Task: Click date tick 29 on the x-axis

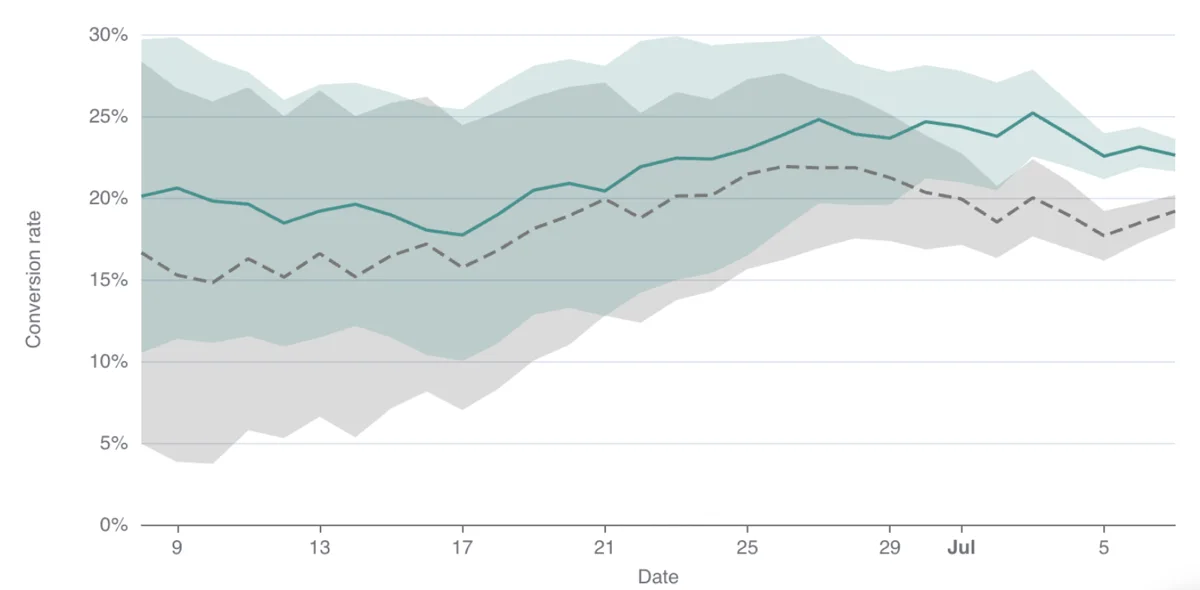Action: coord(890,548)
